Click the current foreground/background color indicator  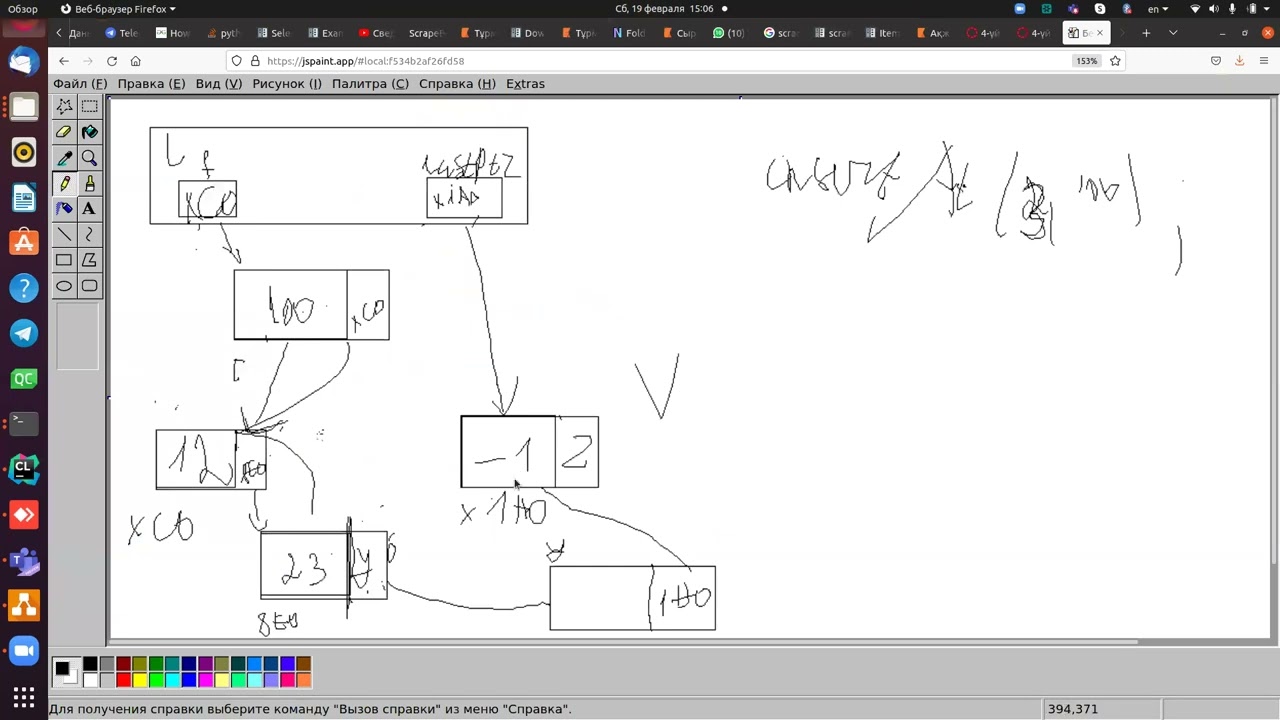(64, 671)
